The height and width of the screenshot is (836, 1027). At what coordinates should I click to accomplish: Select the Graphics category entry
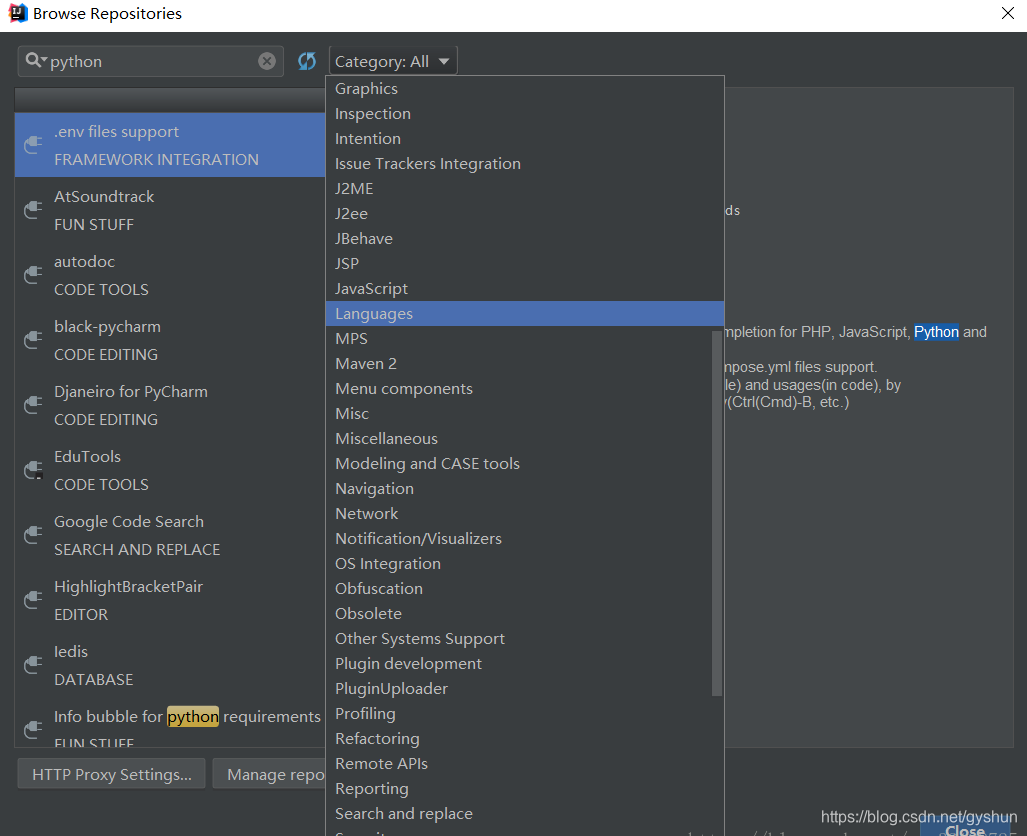[x=366, y=88]
